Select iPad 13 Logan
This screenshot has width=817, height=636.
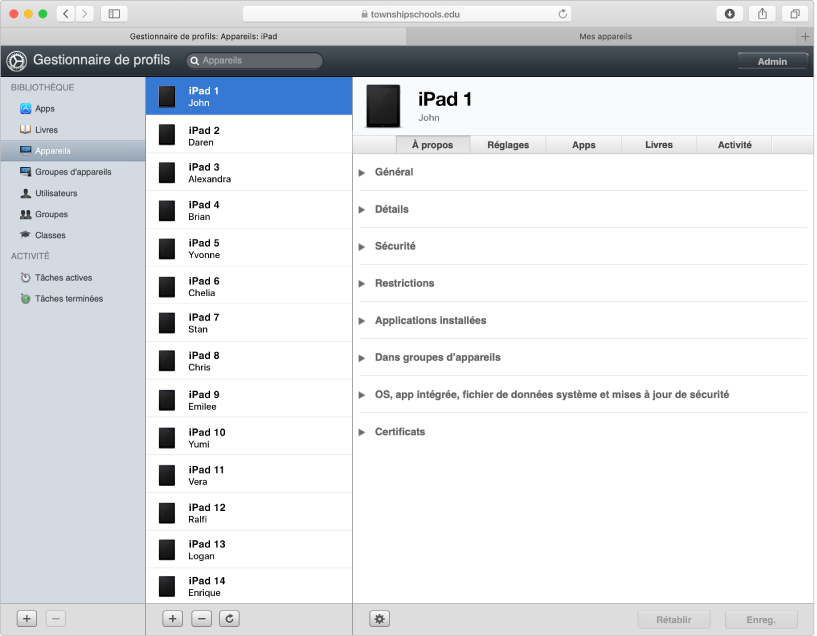pyautogui.click(x=249, y=550)
